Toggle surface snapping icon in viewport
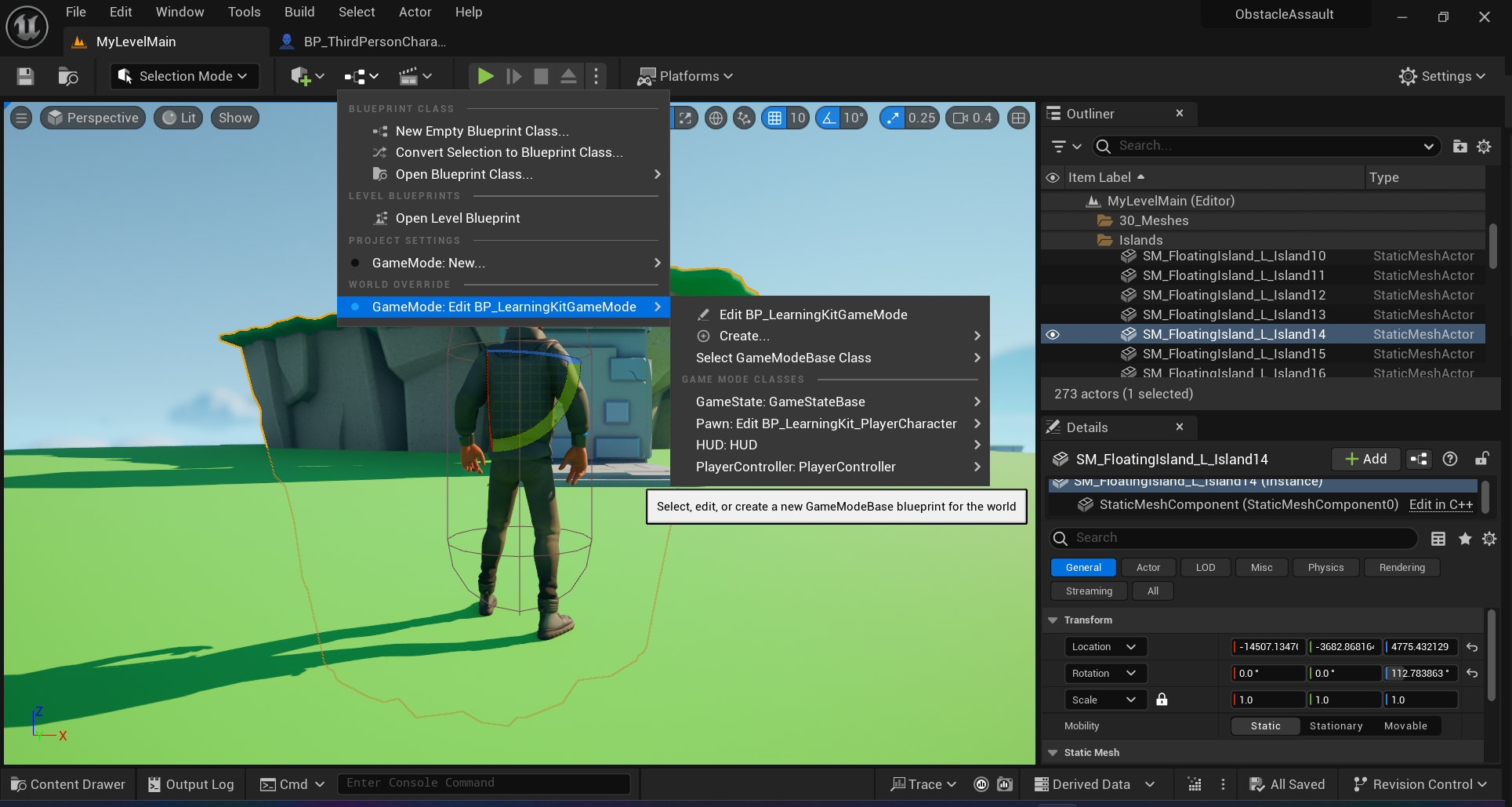This screenshot has width=1512, height=807. (x=744, y=118)
